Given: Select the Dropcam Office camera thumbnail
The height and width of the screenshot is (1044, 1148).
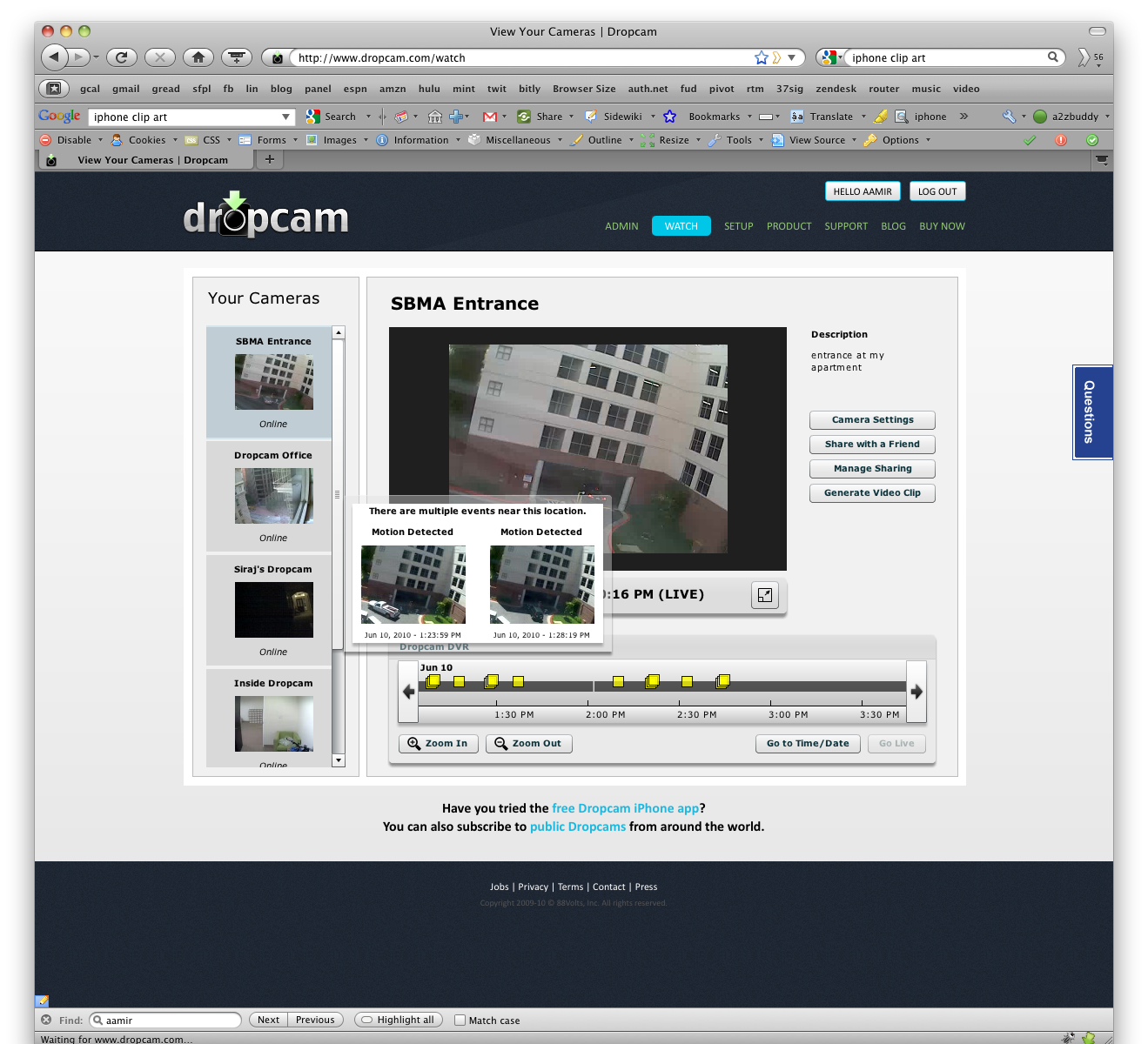Looking at the screenshot, I should point(273,496).
